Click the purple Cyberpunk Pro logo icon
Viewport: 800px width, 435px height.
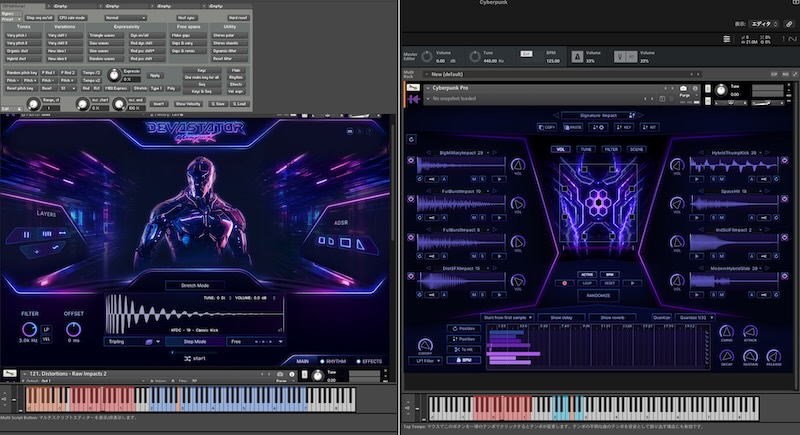[x=413, y=98]
